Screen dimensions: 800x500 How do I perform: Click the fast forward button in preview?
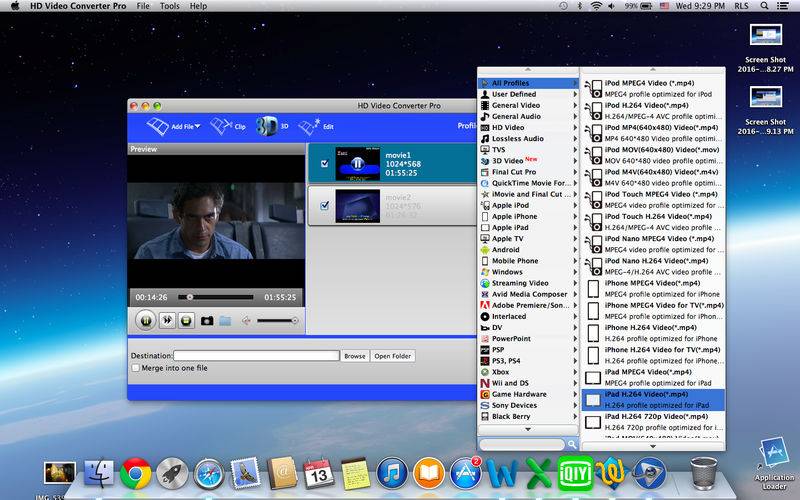[x=167, y=320]
